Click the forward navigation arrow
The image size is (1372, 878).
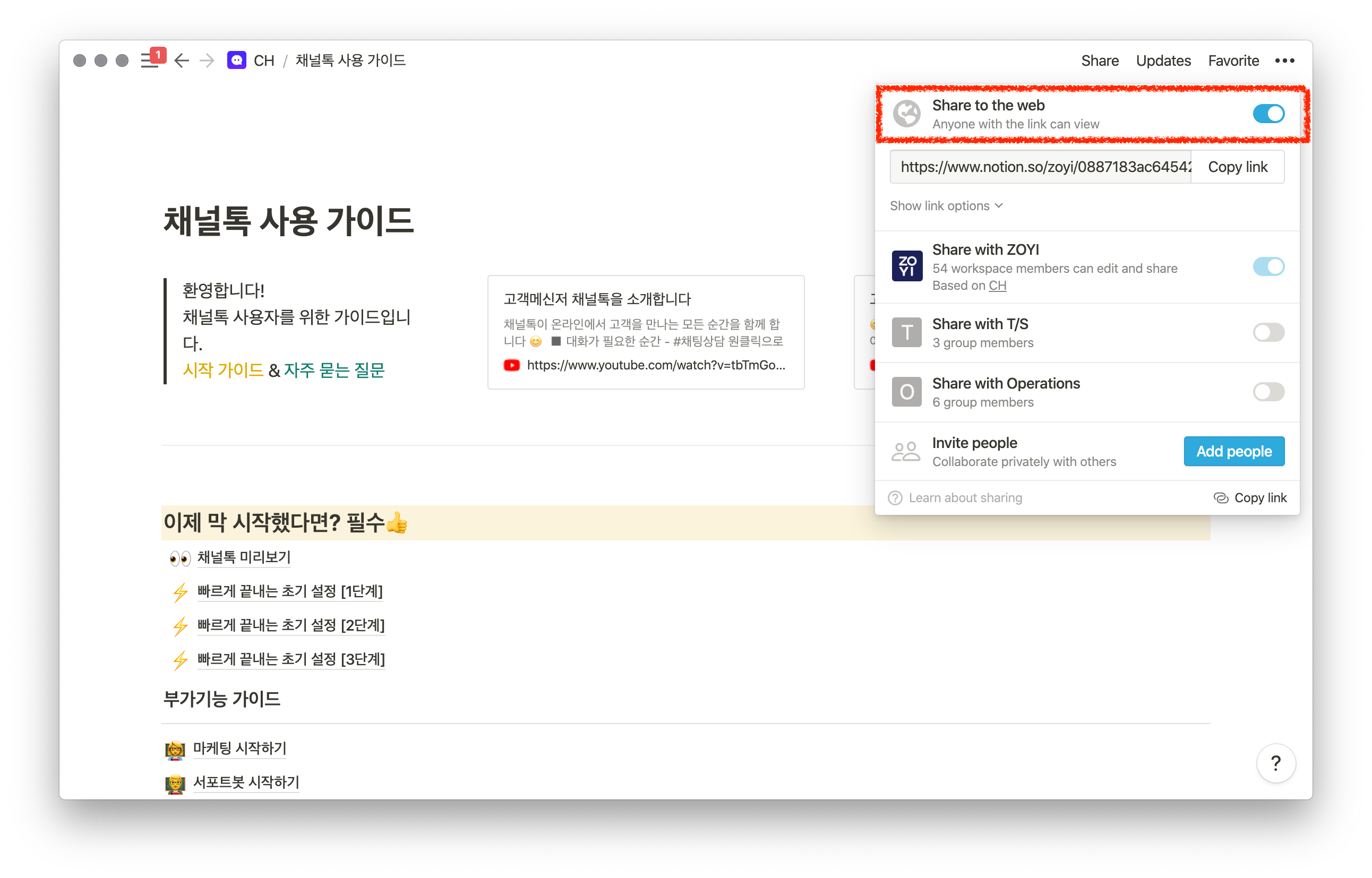[207, 61]
